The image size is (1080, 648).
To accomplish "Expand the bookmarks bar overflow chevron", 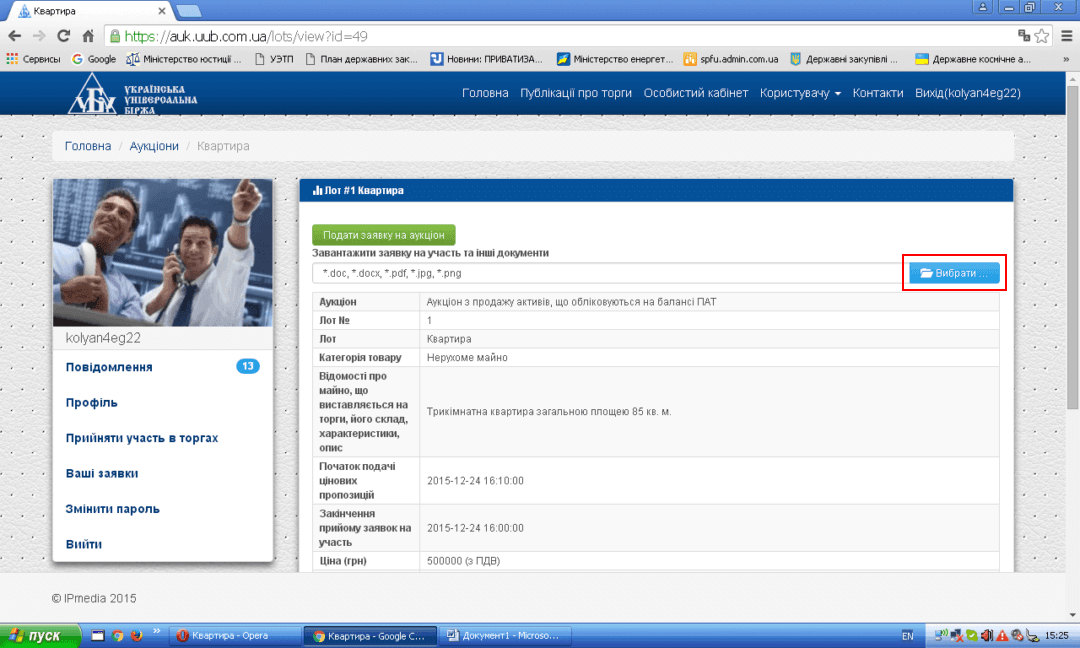I will 1066,59.
